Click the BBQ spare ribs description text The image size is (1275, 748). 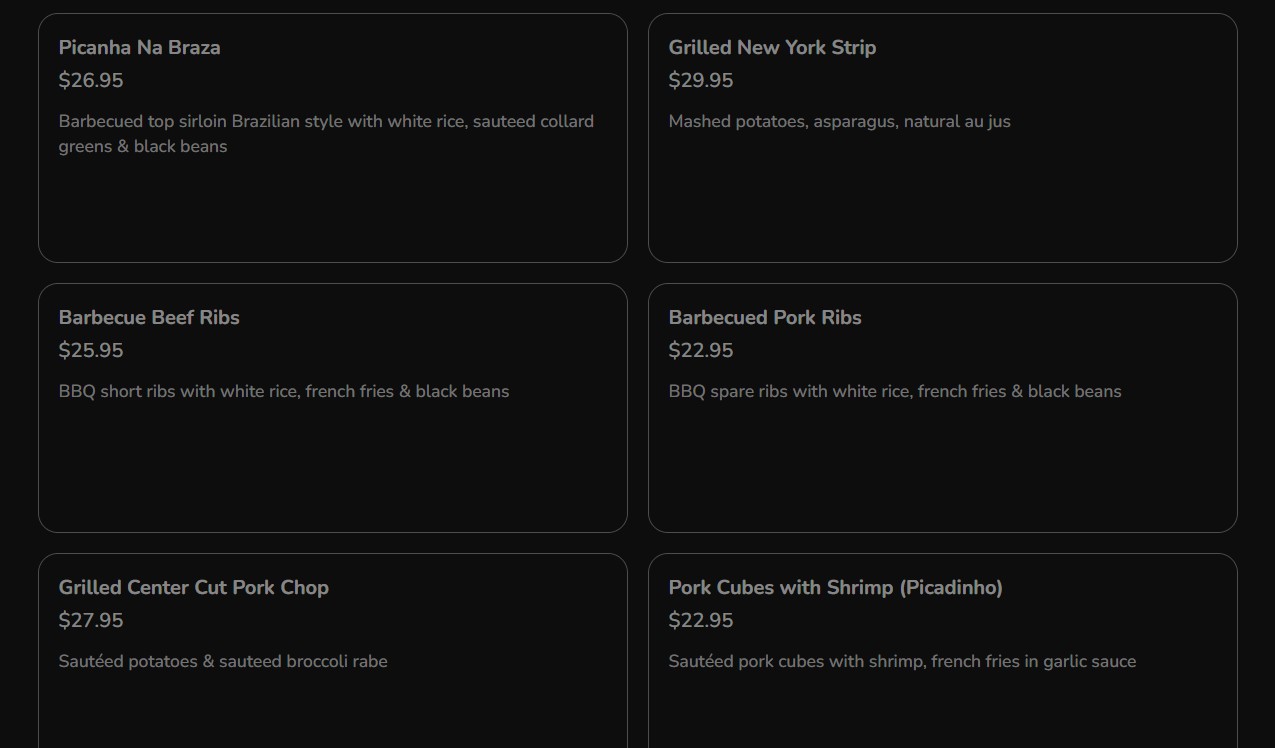pyautogui.click(x=895, y=391)
